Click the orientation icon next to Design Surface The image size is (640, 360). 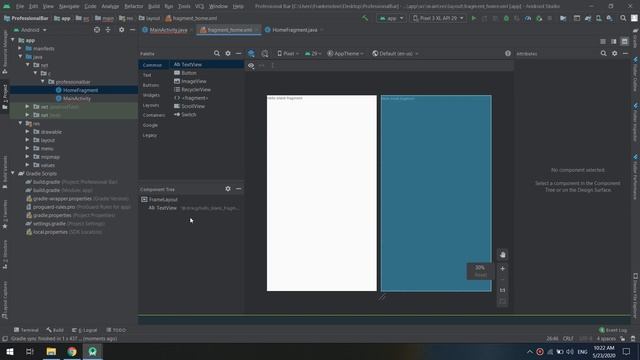pyautogui.click(x=265, y=53)
